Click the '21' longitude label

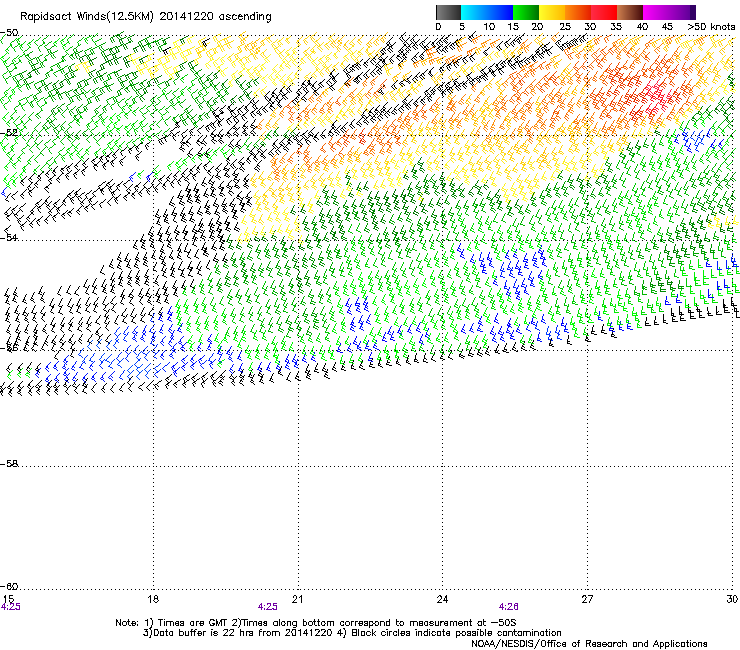click(x=297, y=599)
